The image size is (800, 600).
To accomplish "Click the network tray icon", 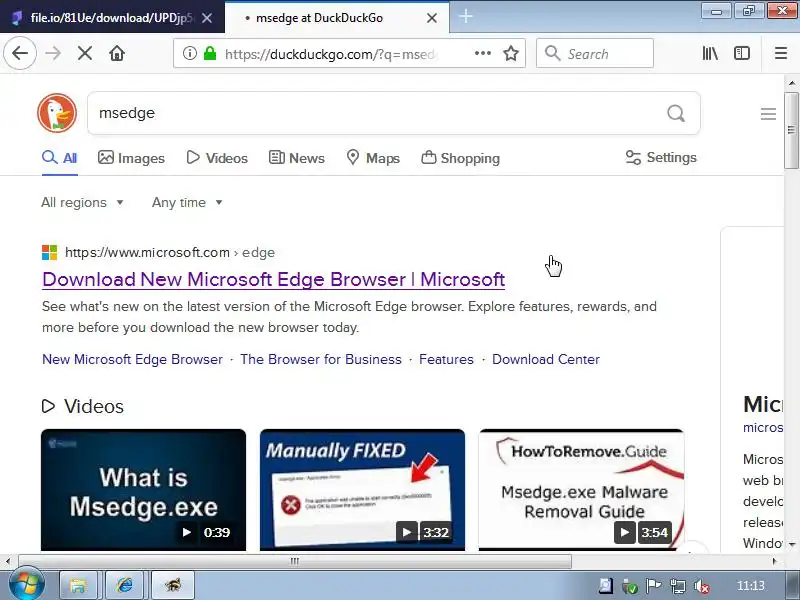I will tap(678, 586).
